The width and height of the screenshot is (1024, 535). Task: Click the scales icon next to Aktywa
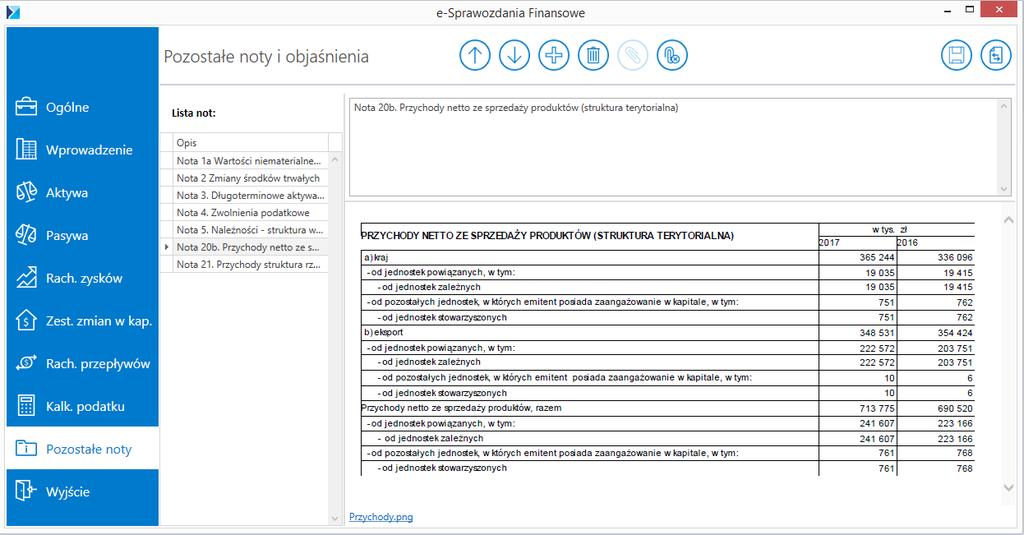pos(26,192)
